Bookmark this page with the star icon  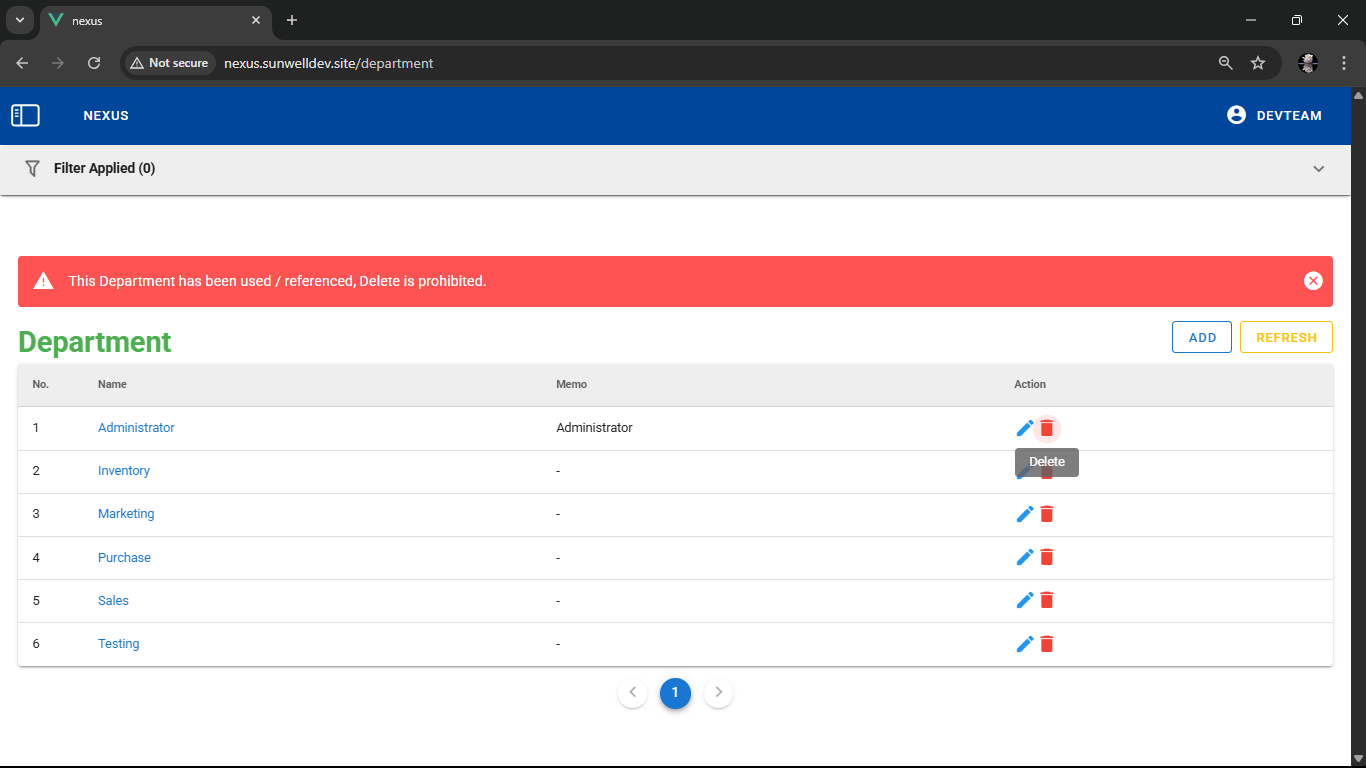click(1257, 63)
